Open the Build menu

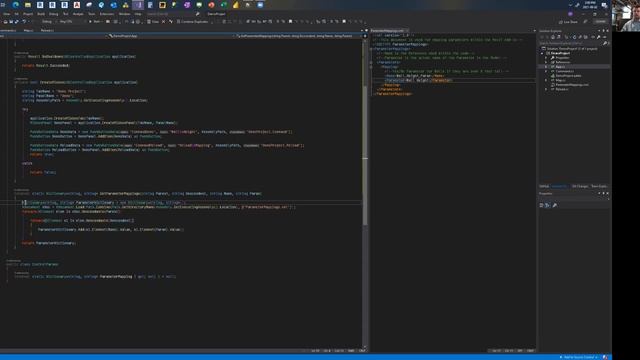pos(41,14)
